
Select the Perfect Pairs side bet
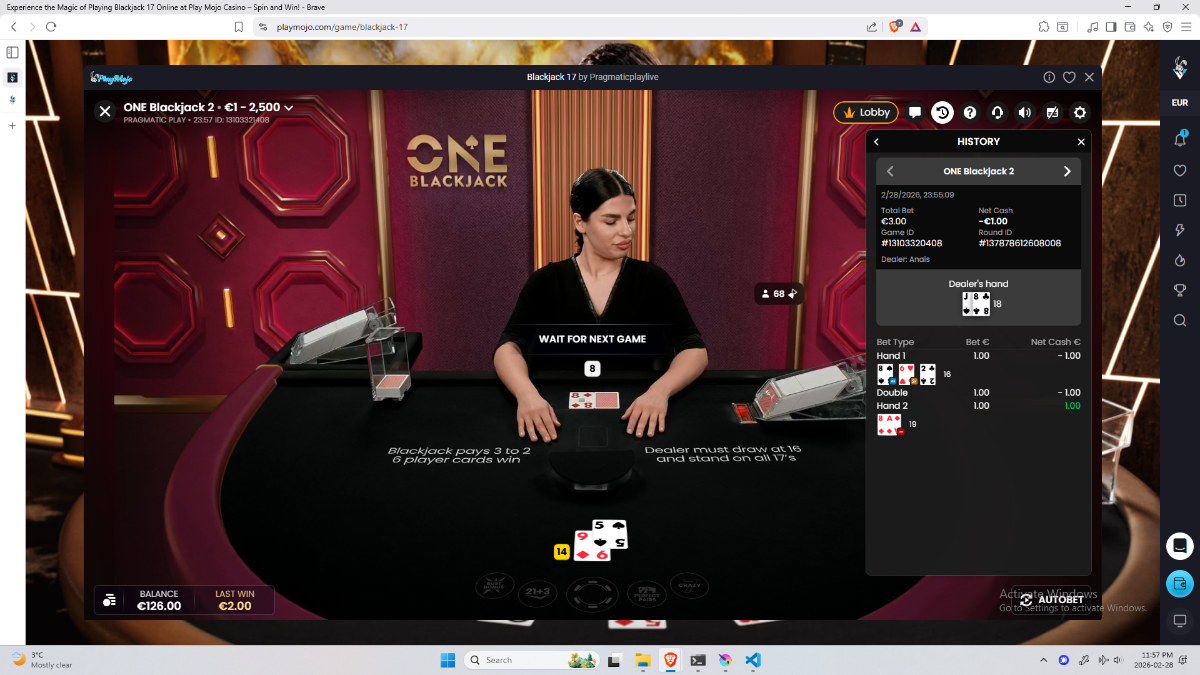coord(646,593)
